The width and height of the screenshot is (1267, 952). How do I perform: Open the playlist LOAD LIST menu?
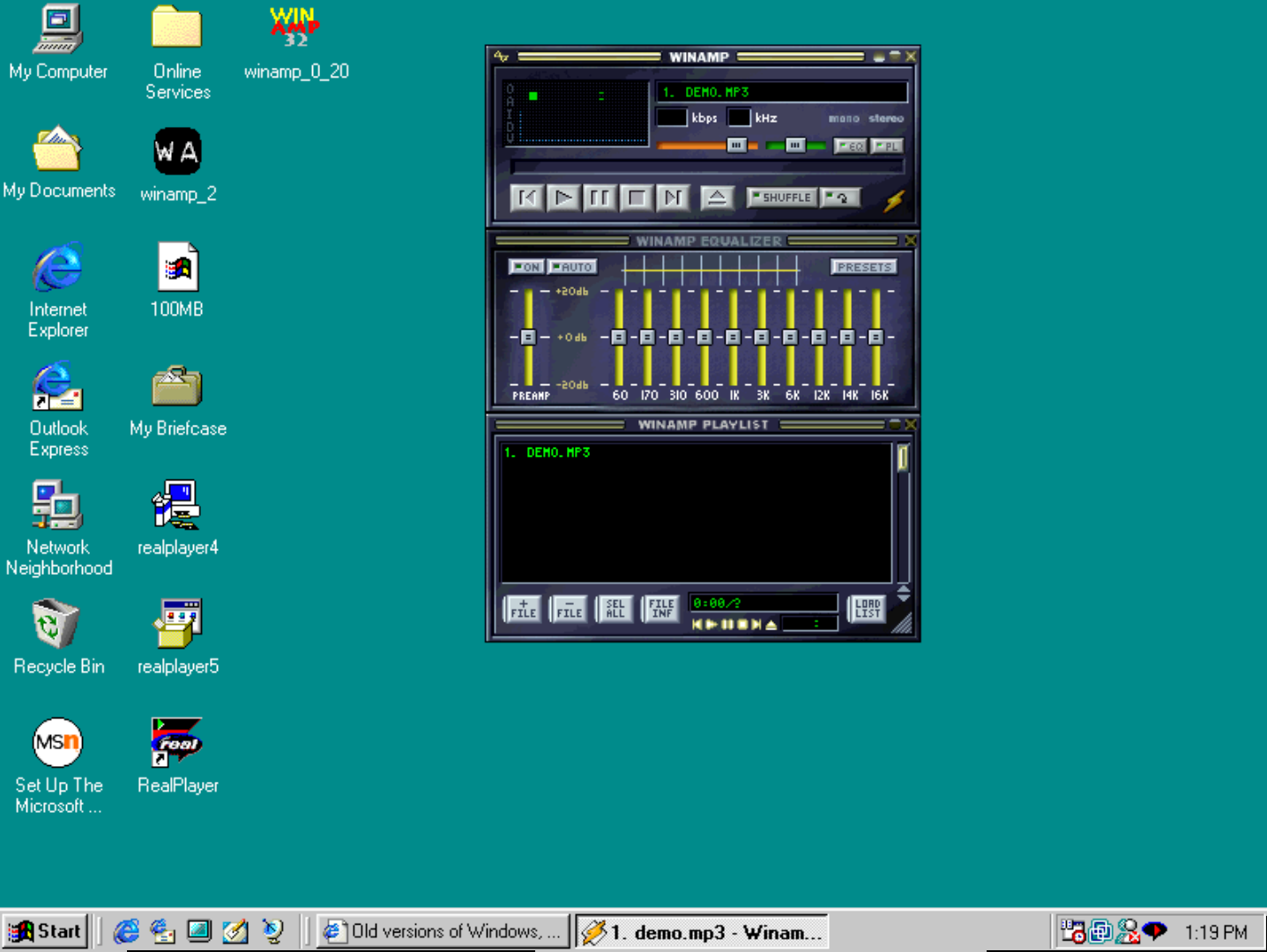click(x=867, y=609)
